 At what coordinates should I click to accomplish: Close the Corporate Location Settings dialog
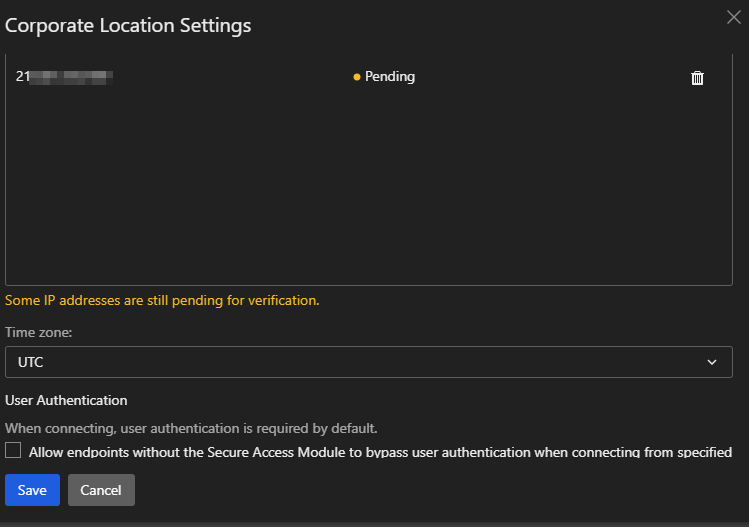(733, 16)
